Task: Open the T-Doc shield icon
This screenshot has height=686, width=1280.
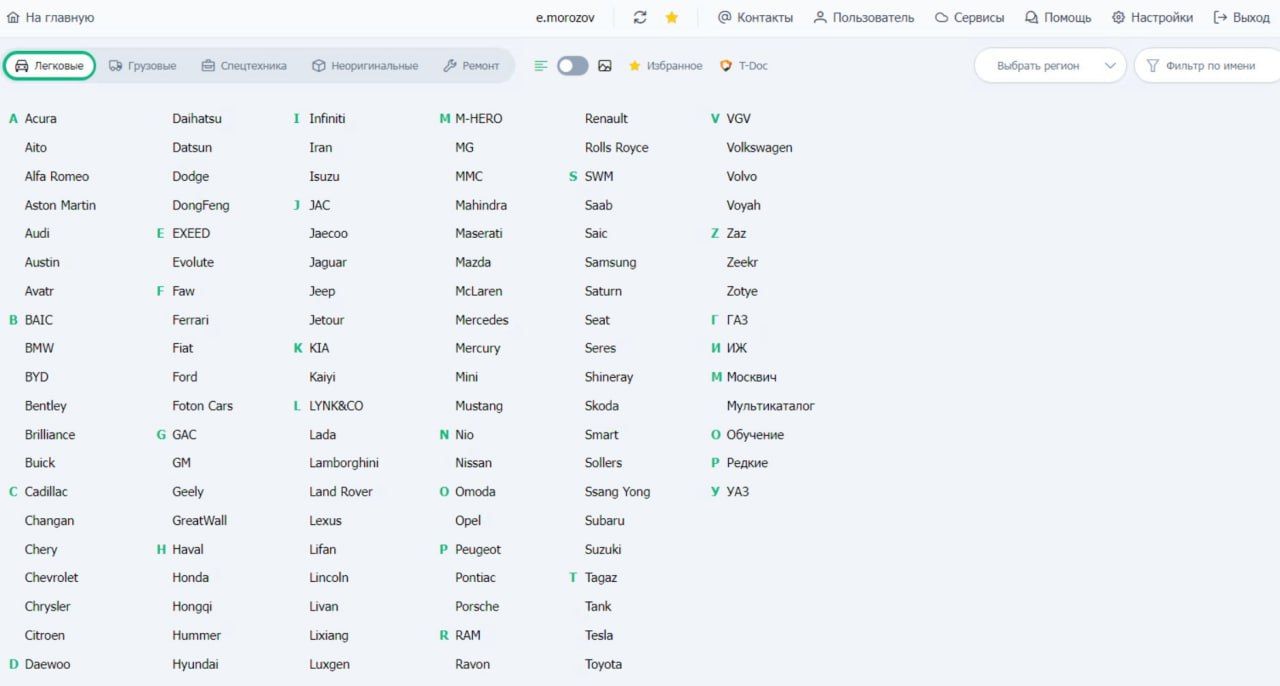Action: [726, 66]
